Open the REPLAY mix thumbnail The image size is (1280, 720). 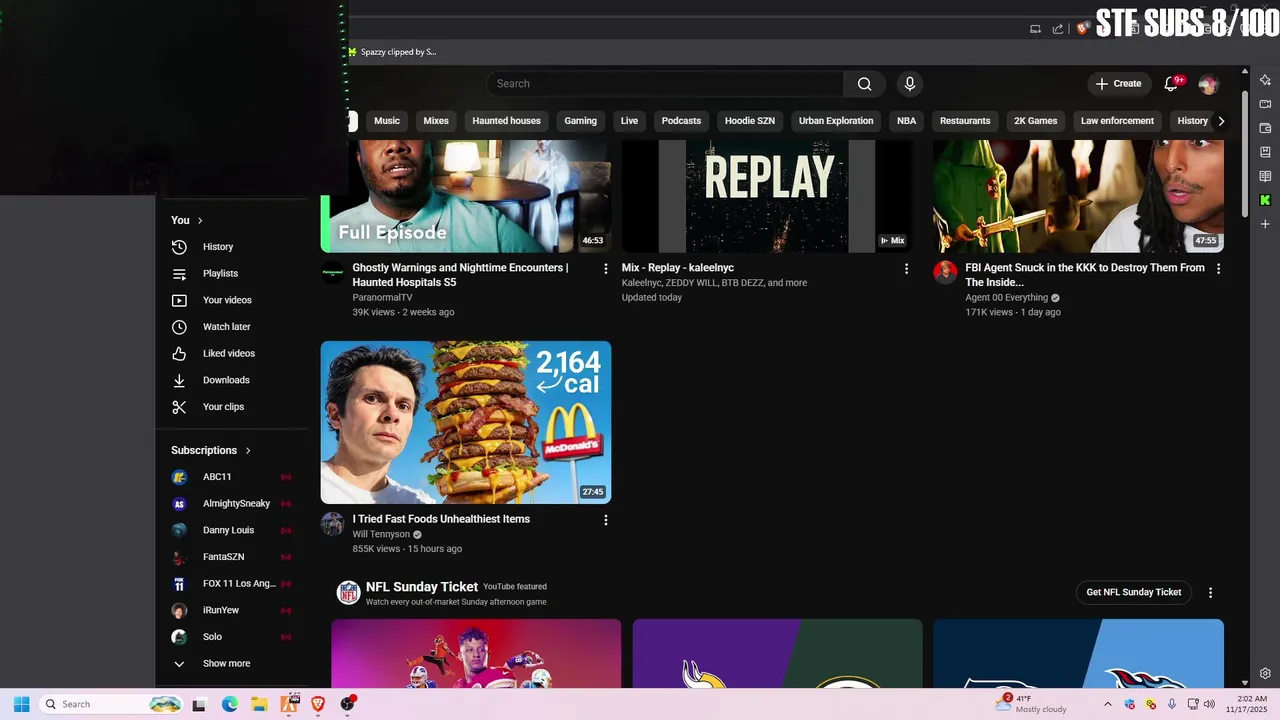click(x=767, y=196)
